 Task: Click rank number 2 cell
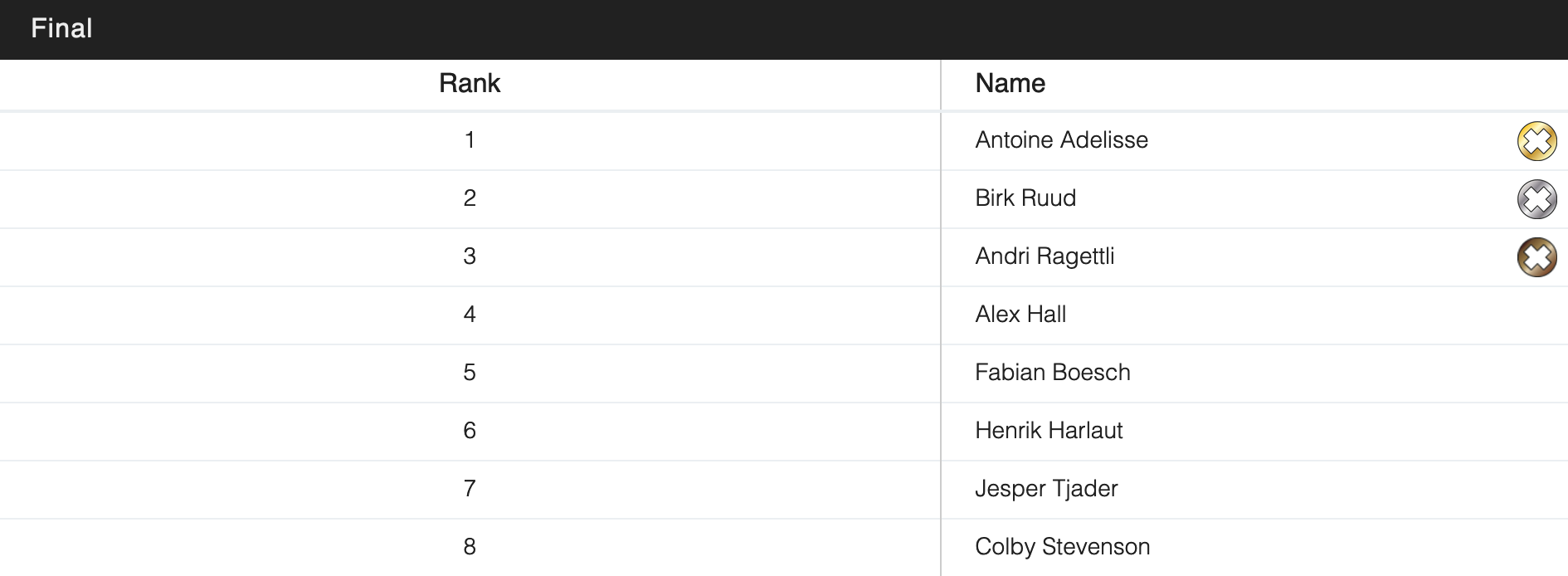[470, 198]
